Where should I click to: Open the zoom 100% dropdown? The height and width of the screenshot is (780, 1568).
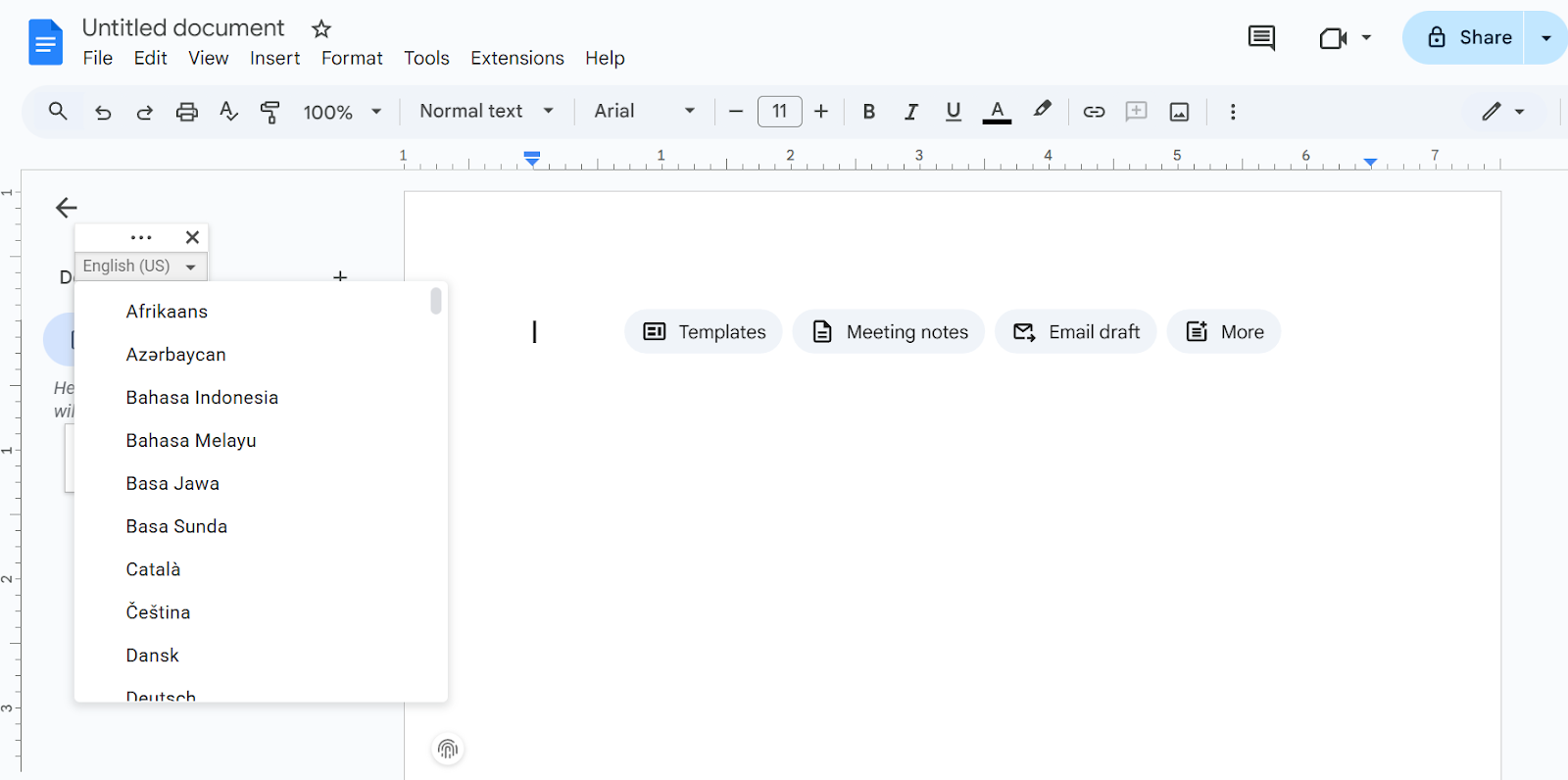[x=342, y=112]
